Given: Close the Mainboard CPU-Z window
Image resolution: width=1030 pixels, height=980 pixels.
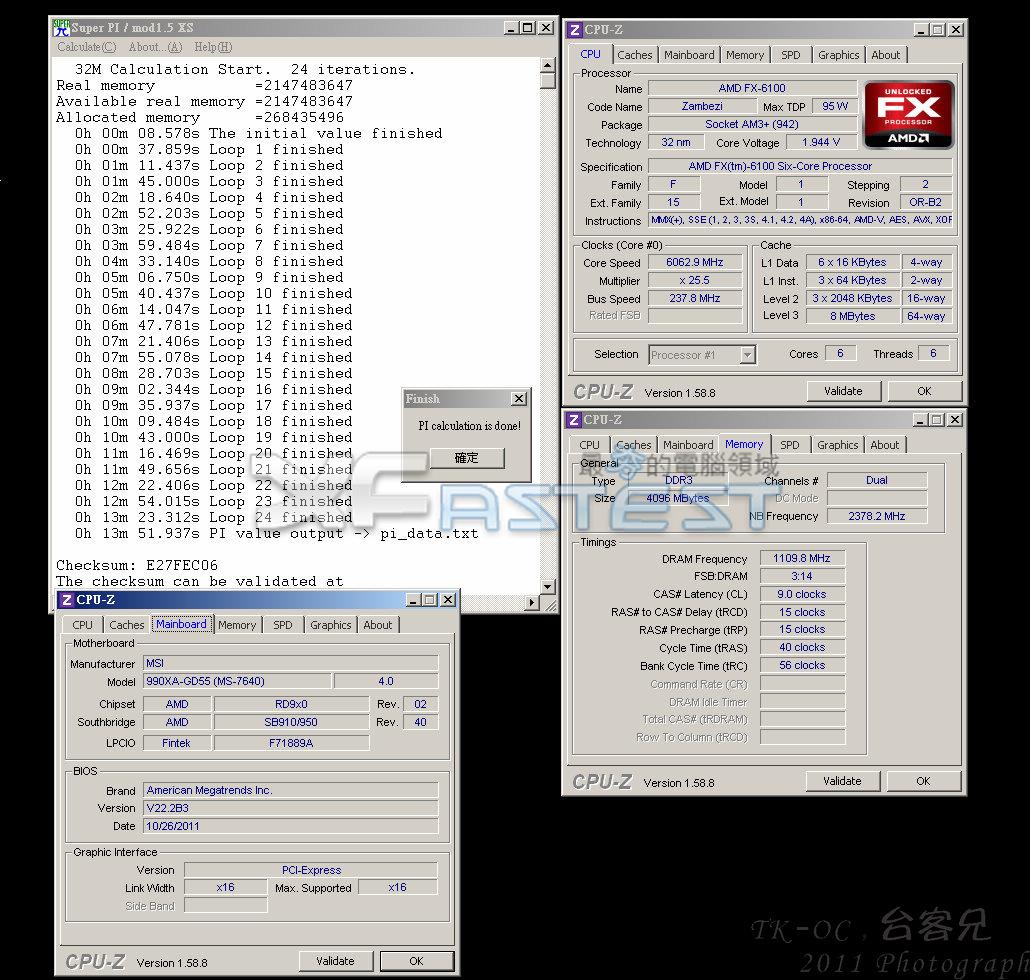Looking at the screenshot, I should (447, 600).
